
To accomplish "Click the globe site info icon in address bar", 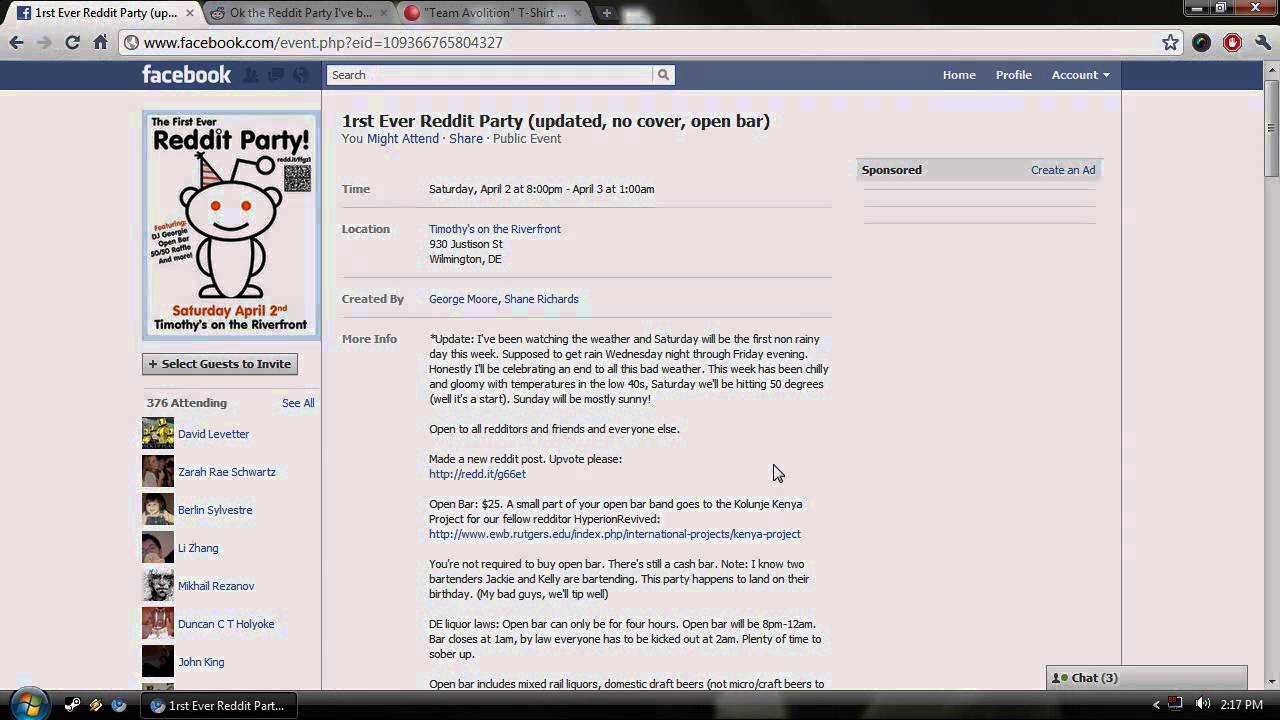I will pos(131,43).
